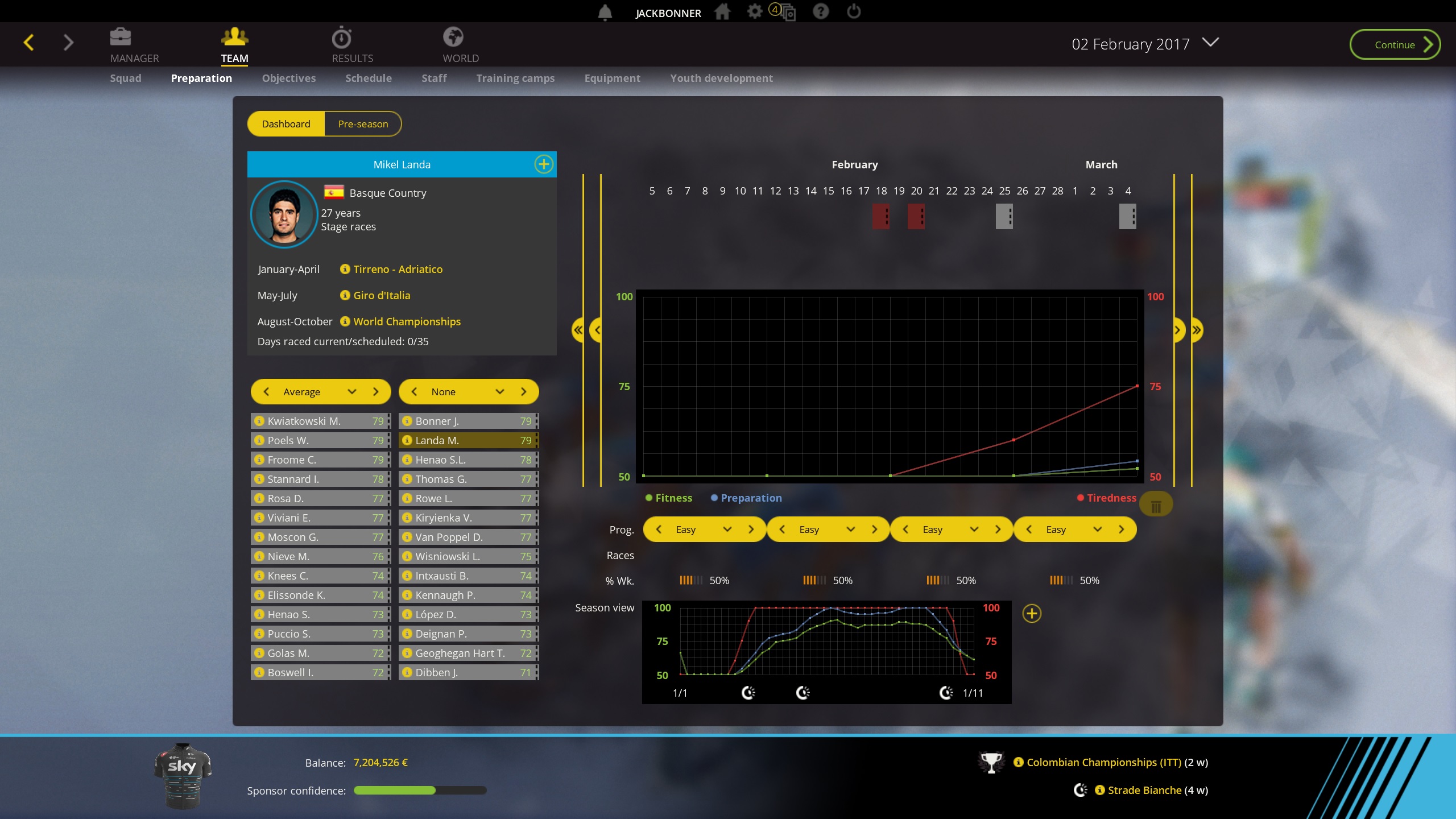Open the Schedule tab
Image resolution: width=1456 pixels, height=819 pixels.
pos(368,78)
